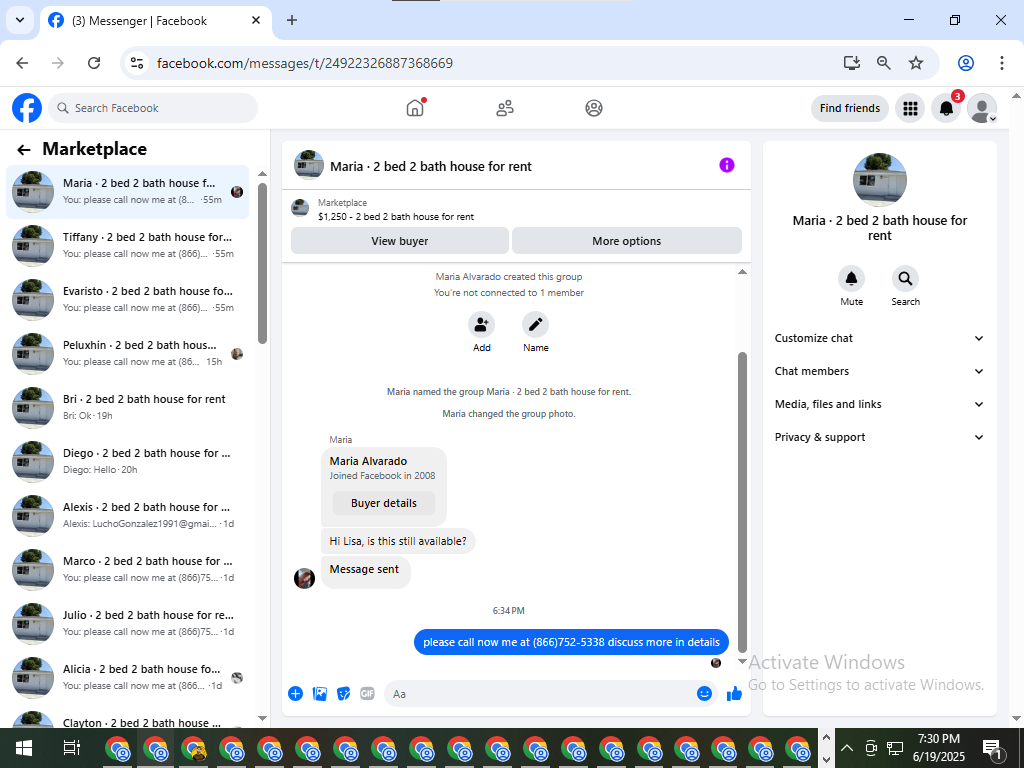Viewport: 1024px width, 768px height.
Task: Open the Windows notification center
Action: 993,748
